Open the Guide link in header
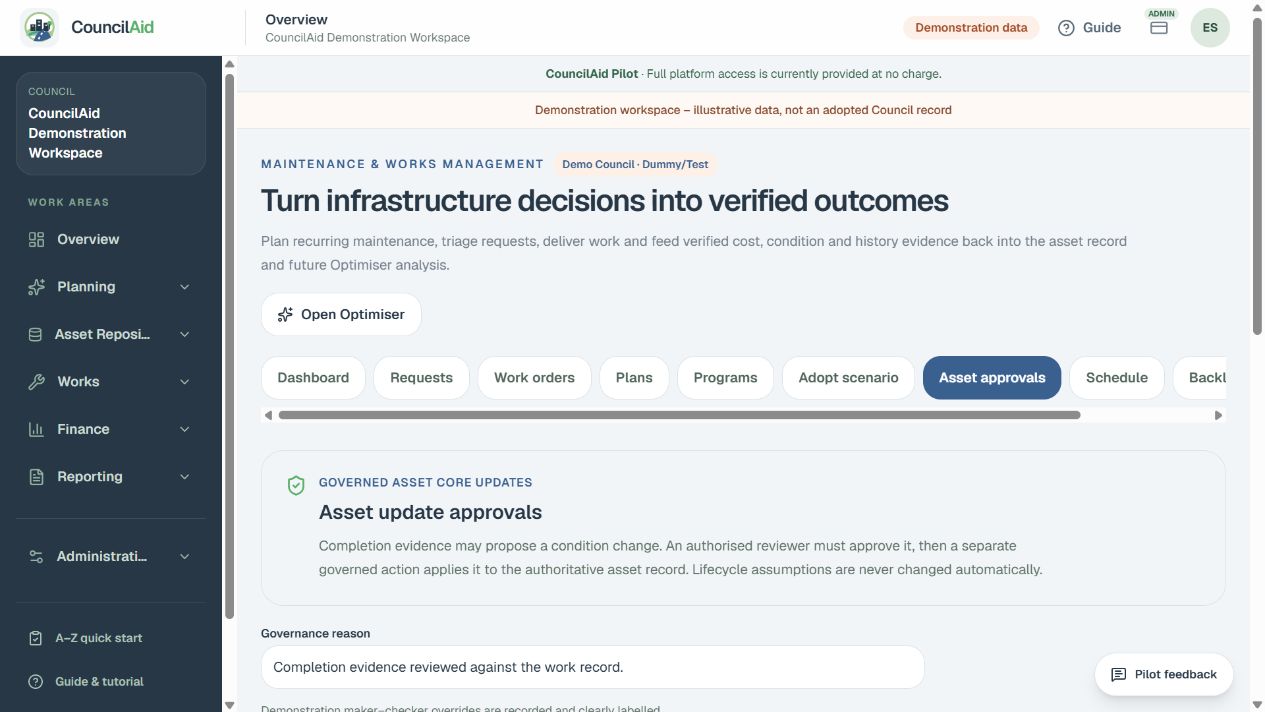1265x712 pixels. pyautogui.click(x=1089, y=28)
